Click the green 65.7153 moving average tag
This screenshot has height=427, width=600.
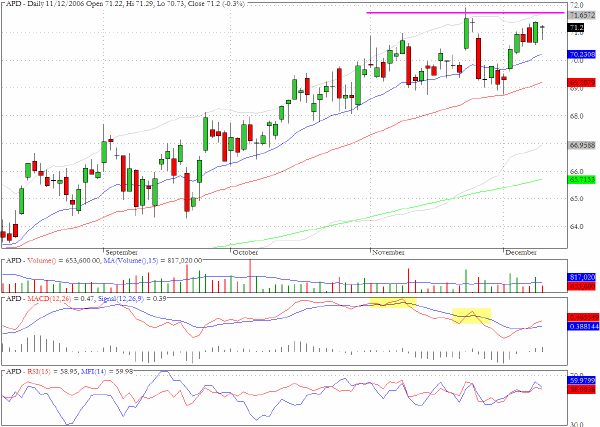pyautogui.click(x=582, y=179)
